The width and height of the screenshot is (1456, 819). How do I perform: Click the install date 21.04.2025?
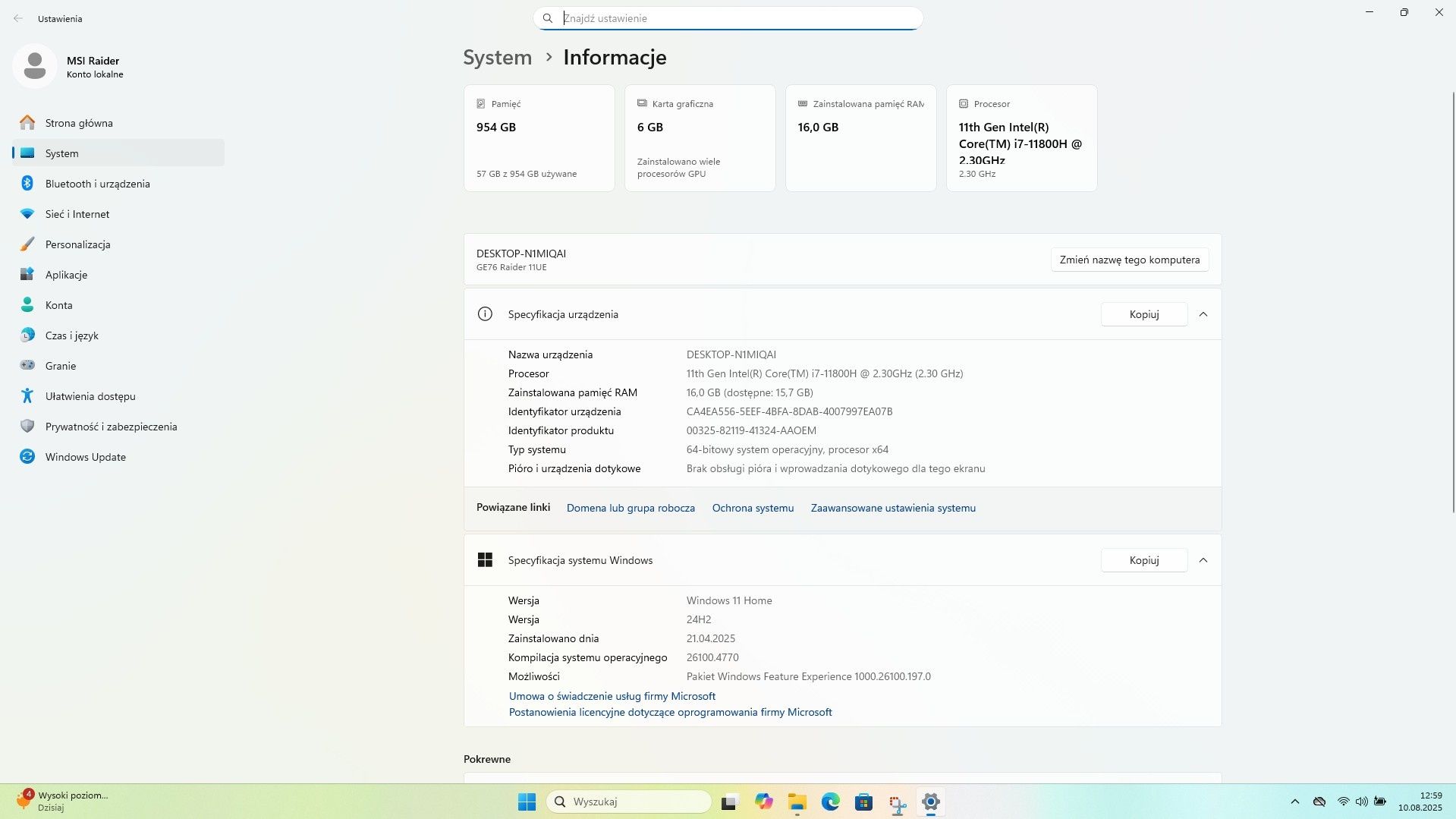pyautogui.click(x=711, y=638)
